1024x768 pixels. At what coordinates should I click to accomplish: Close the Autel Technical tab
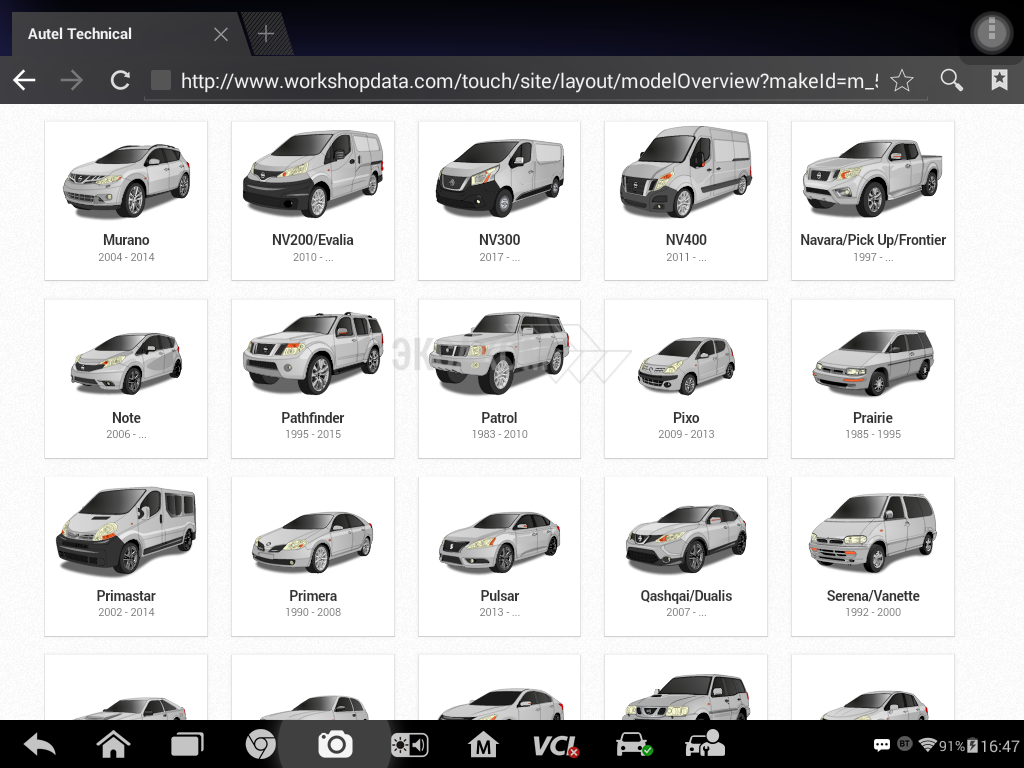pyautogui.click(x=221, y=34)
